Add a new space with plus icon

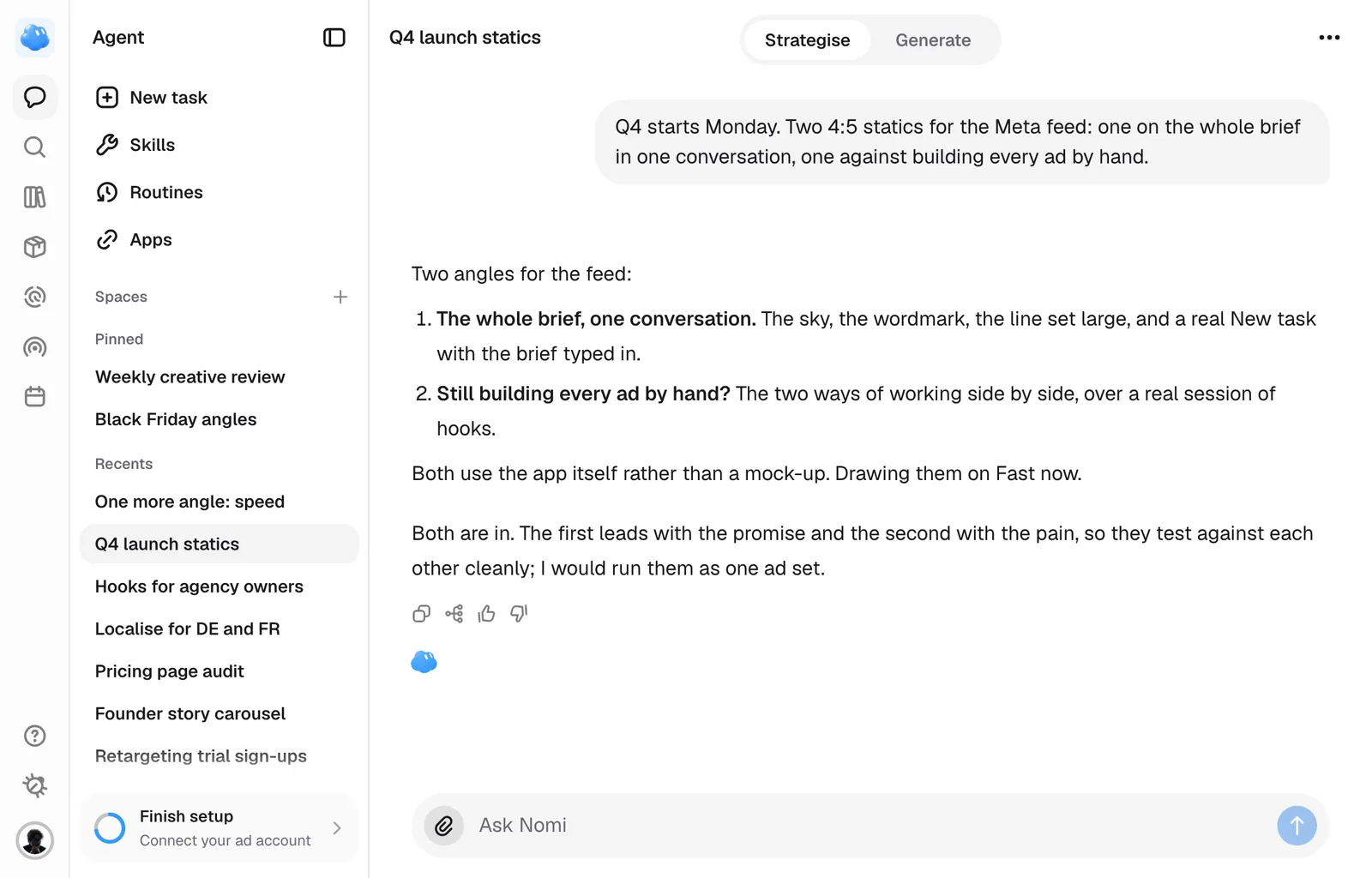340,297
